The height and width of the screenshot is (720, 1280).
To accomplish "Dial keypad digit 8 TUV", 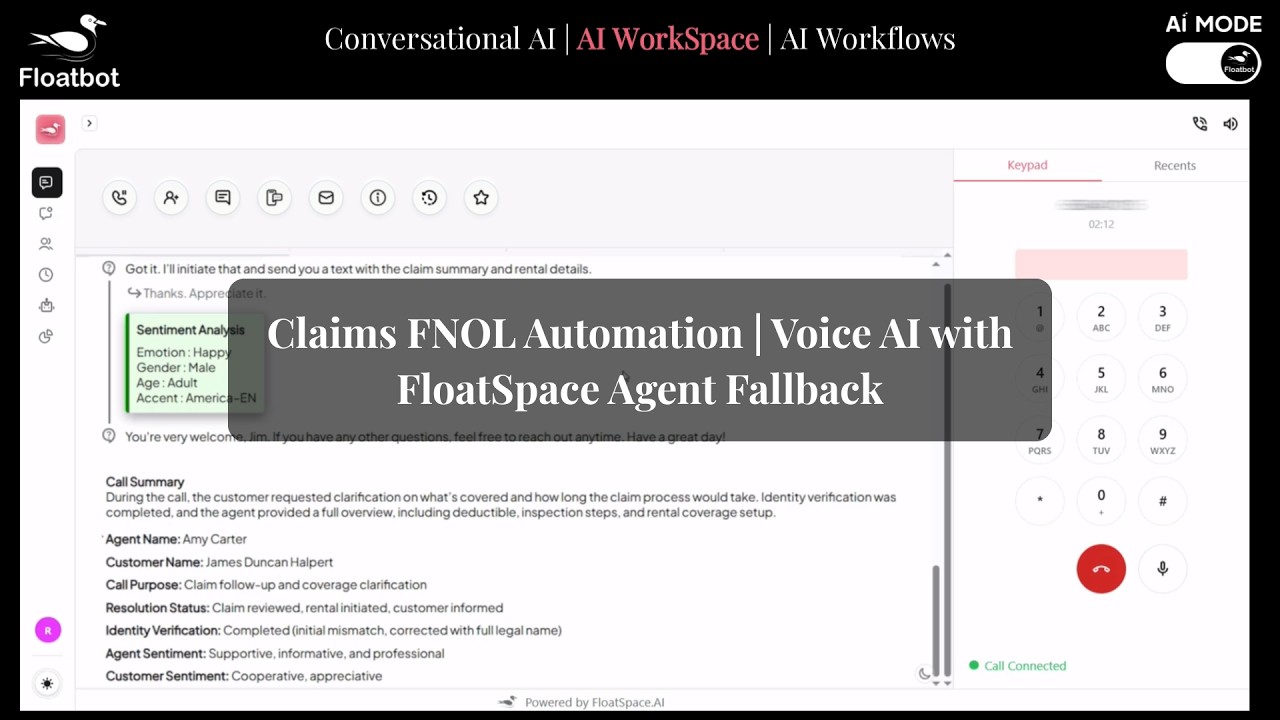I will [x=1101, y=440].
